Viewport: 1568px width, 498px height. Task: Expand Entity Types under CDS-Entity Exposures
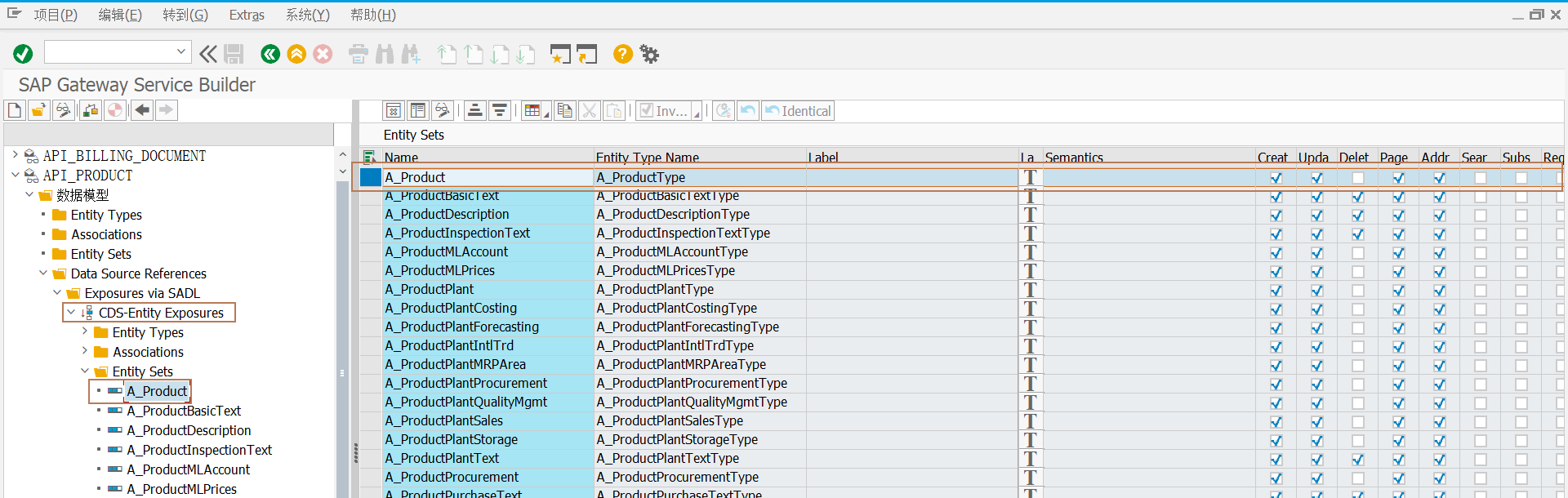pos(85,331)
